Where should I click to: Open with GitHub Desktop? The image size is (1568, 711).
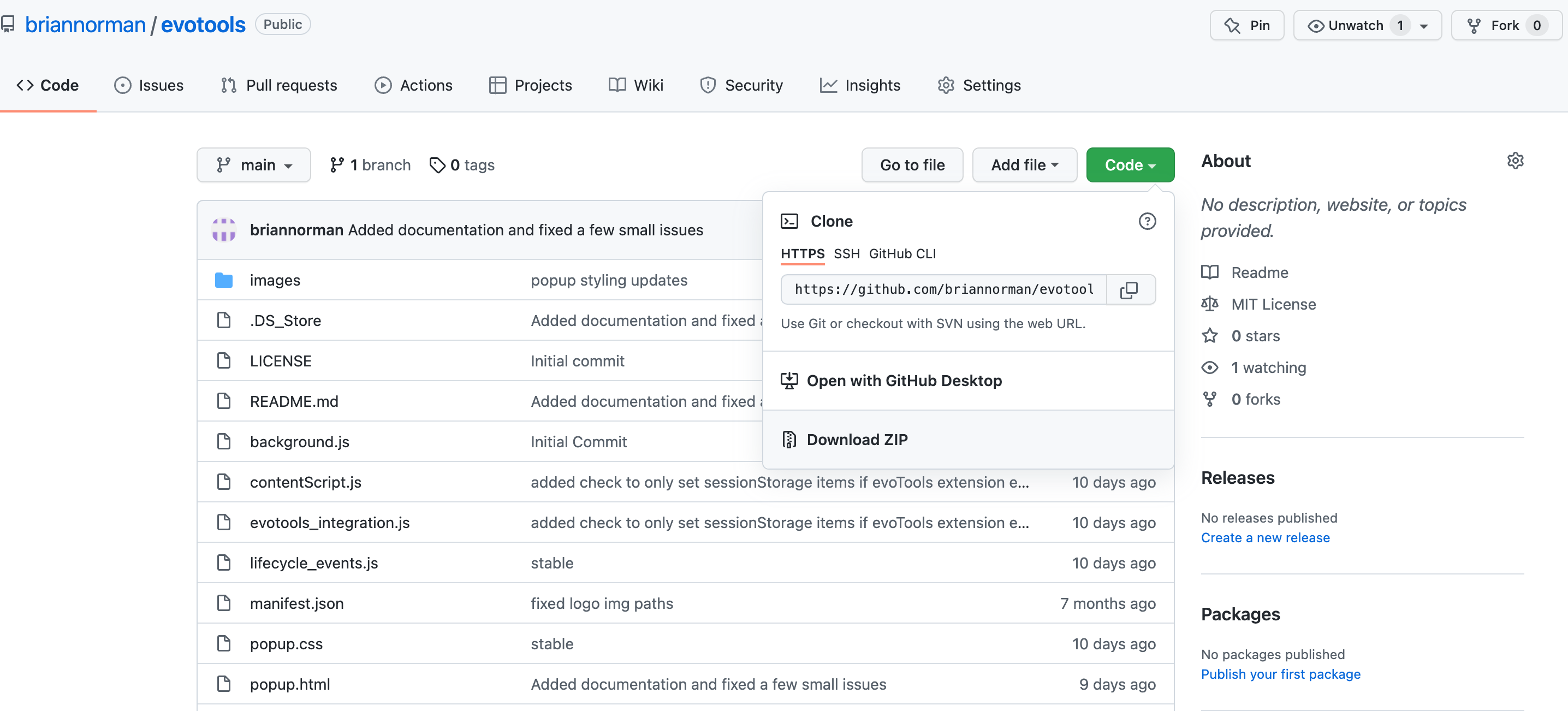coord(904,381)
